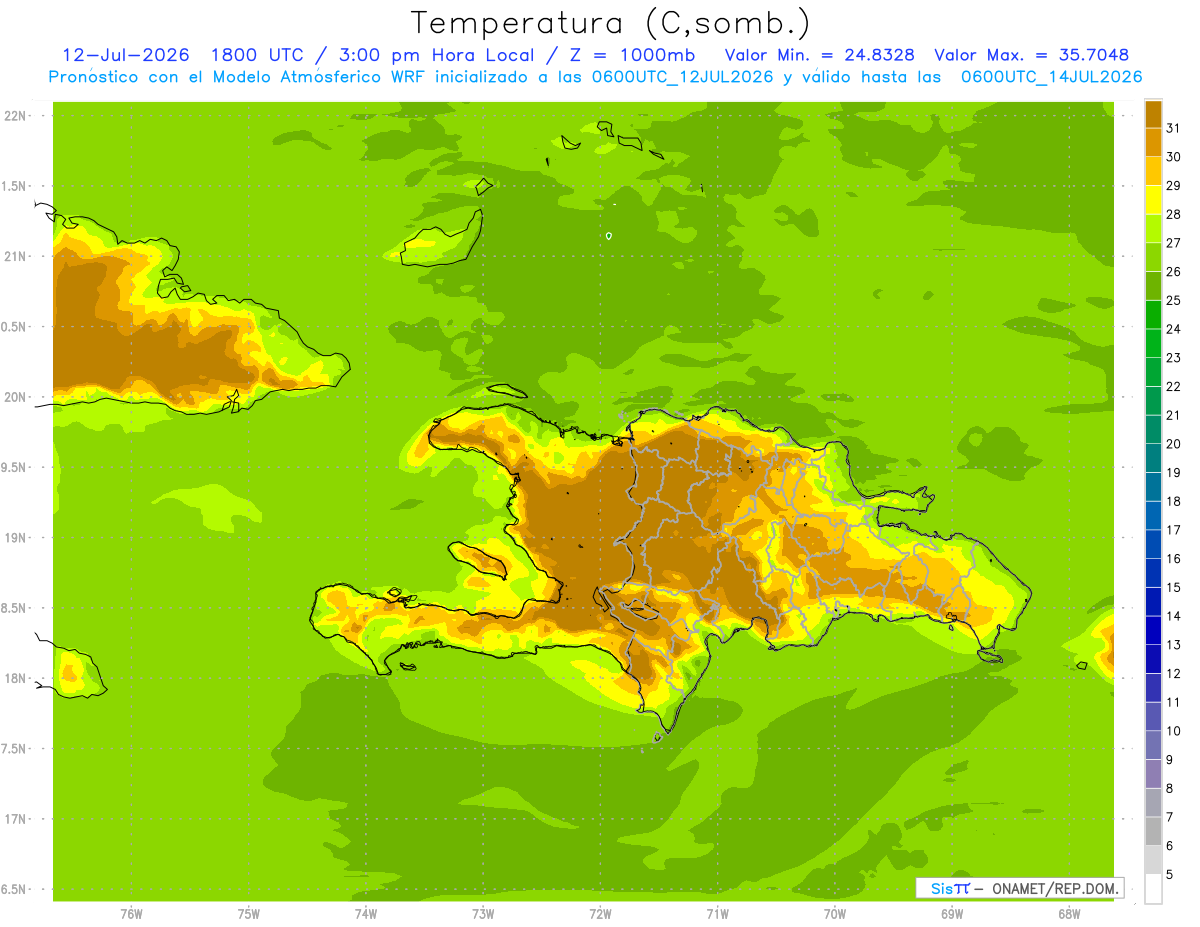The height and width of the screenshot is (927, 1200).
Task: Pick the dark blue legend band between 12 and 13
Action: click(x=1153, y=658)
